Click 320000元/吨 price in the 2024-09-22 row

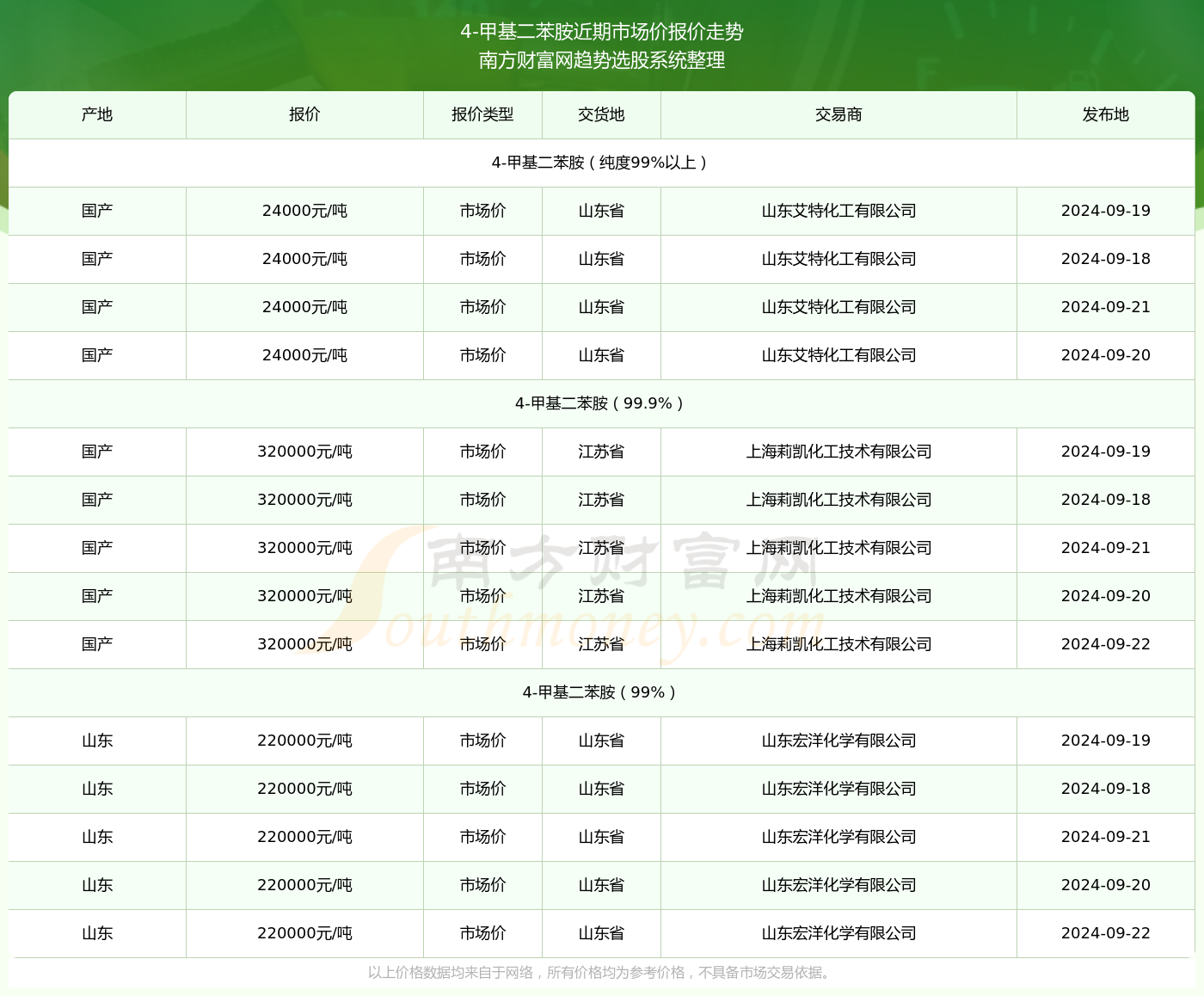tap(304, 644)
